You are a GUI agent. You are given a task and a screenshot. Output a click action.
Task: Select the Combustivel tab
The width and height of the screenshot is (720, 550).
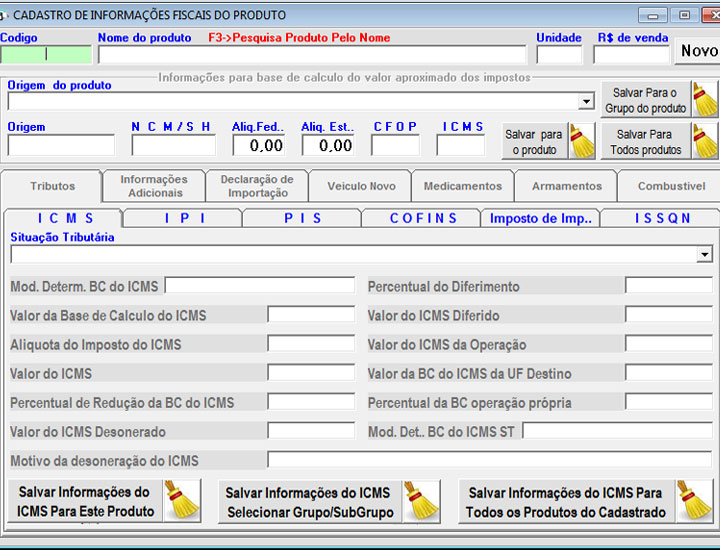click(x=670, y=186)
